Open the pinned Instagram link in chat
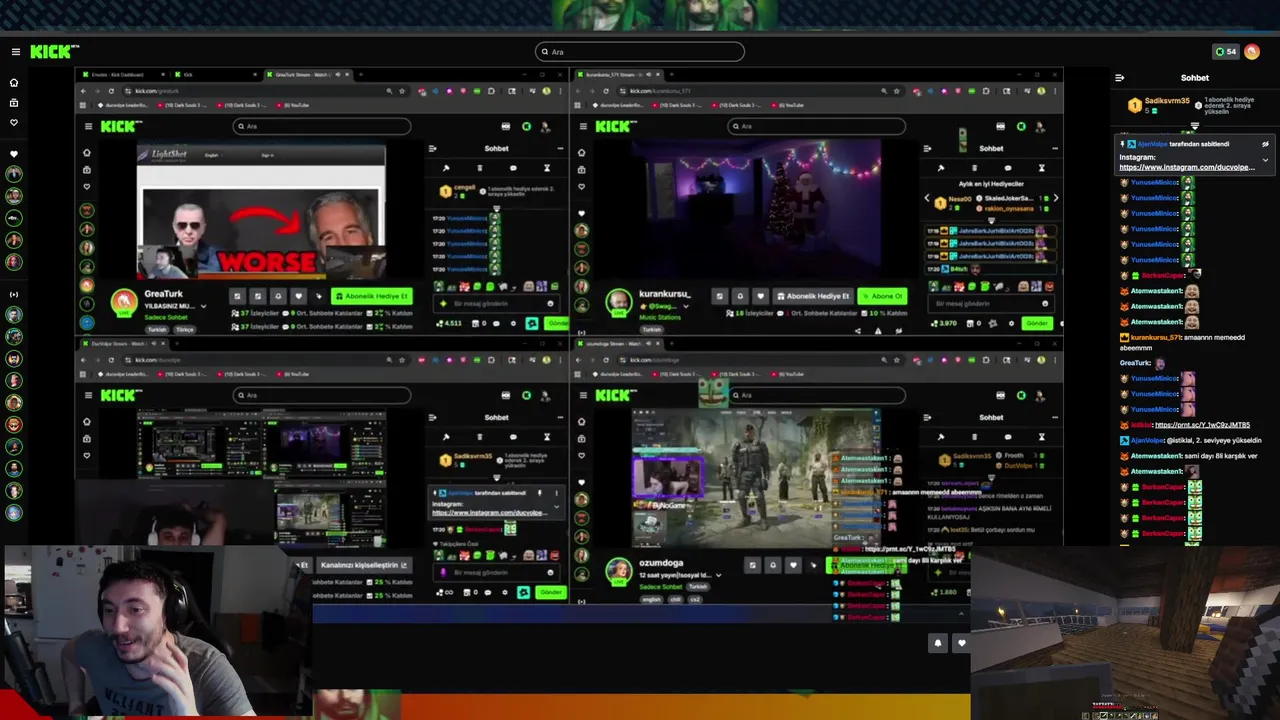Viewport: 1280px width, 720px height. (x=1186, y=167)
